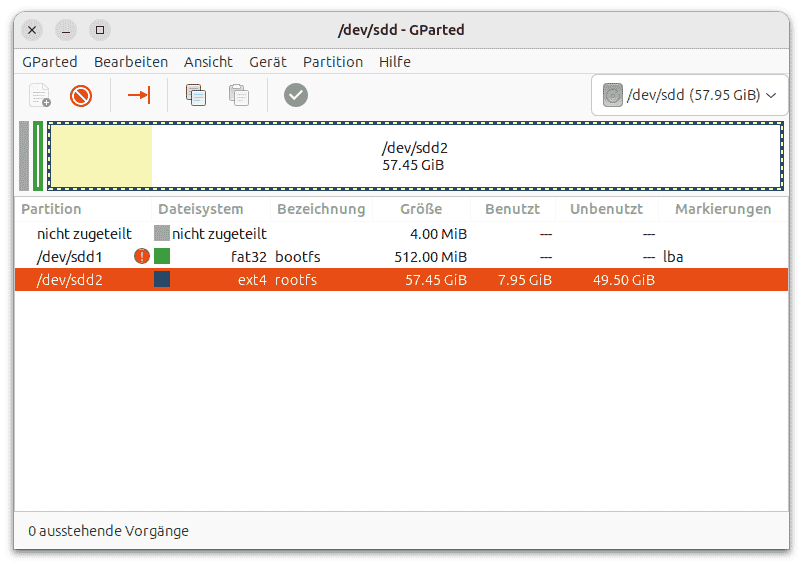
Task: Click the Bezeichnung column header
Action: pos(321,209)
